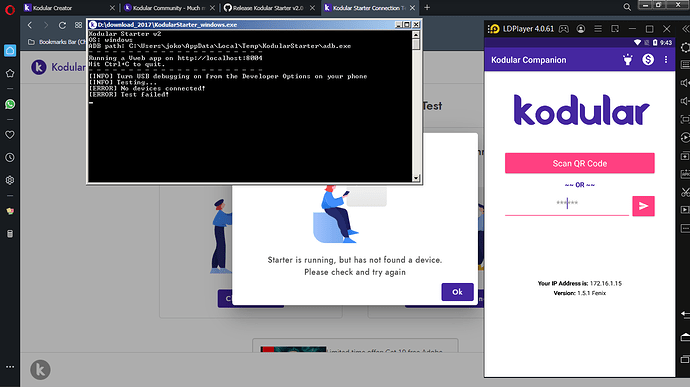This screenshot has width=690, height=387.
Task: Switch to Kodular Community tab
Action: point(169,8)
